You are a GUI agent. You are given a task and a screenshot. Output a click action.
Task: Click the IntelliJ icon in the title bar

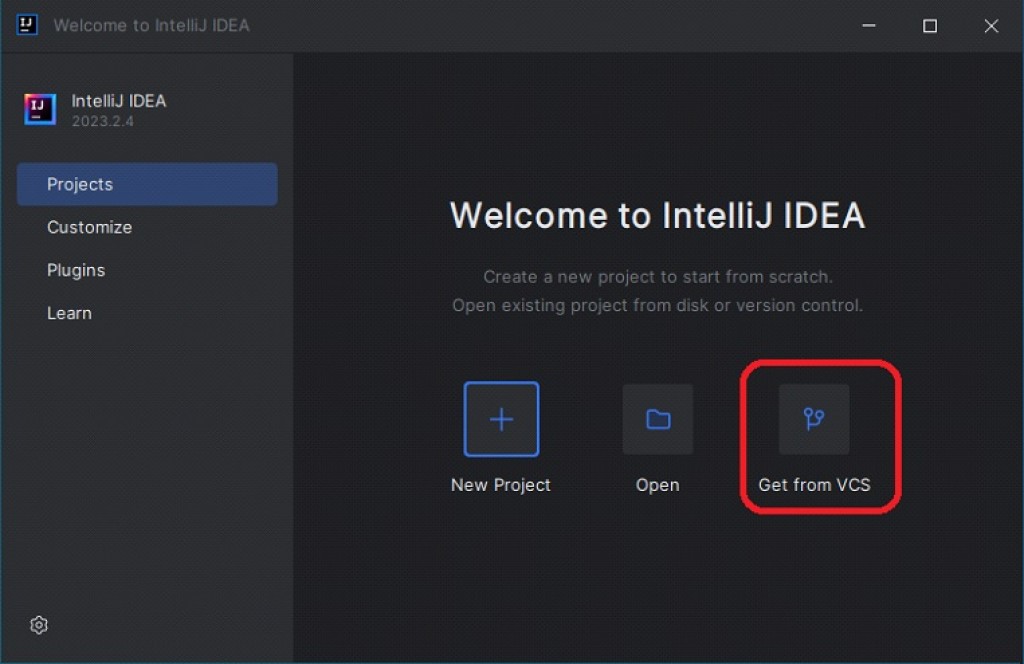(x=26, y=25)
